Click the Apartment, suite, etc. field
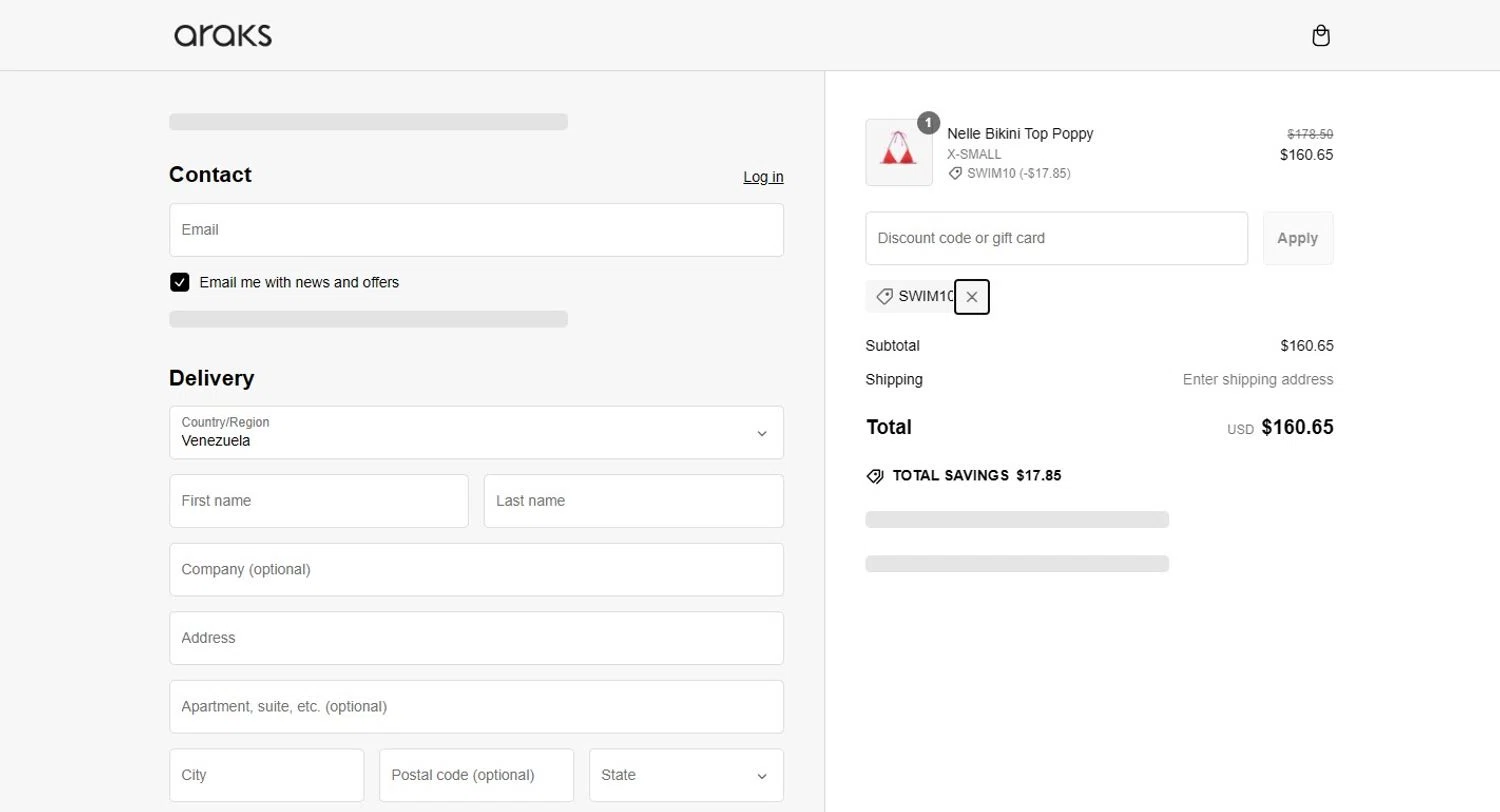 [476, 706]
